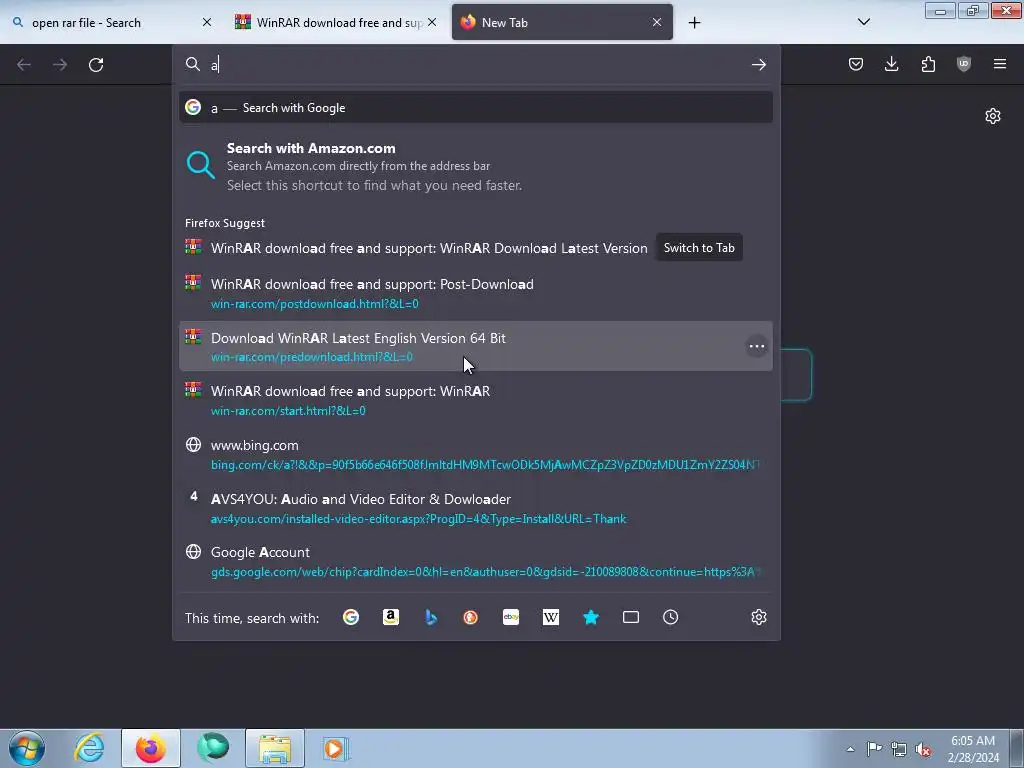Click the Switch to Tab button

699,248
